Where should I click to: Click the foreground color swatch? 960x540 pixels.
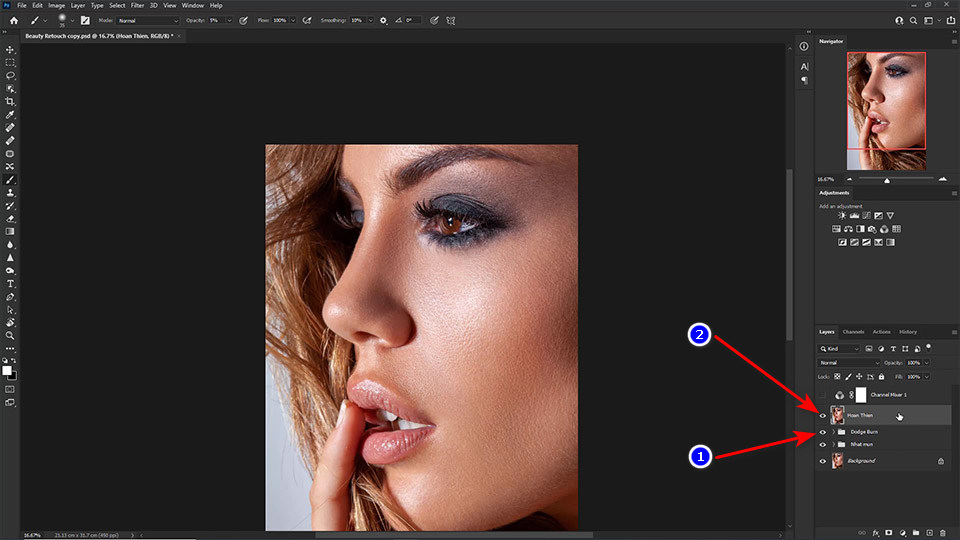(x=8, y=370)
